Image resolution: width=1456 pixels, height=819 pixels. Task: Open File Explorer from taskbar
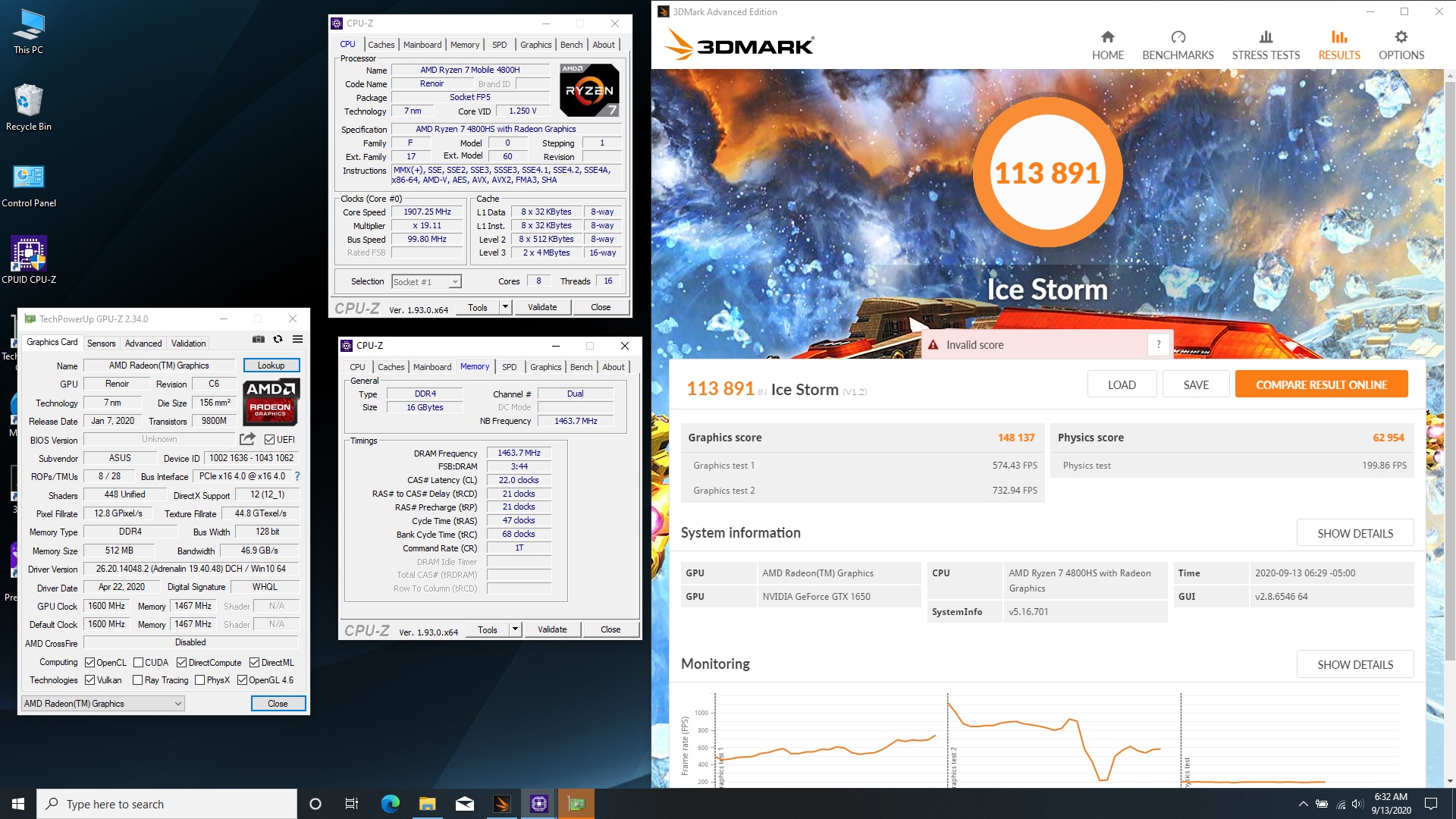coord(427,804)
